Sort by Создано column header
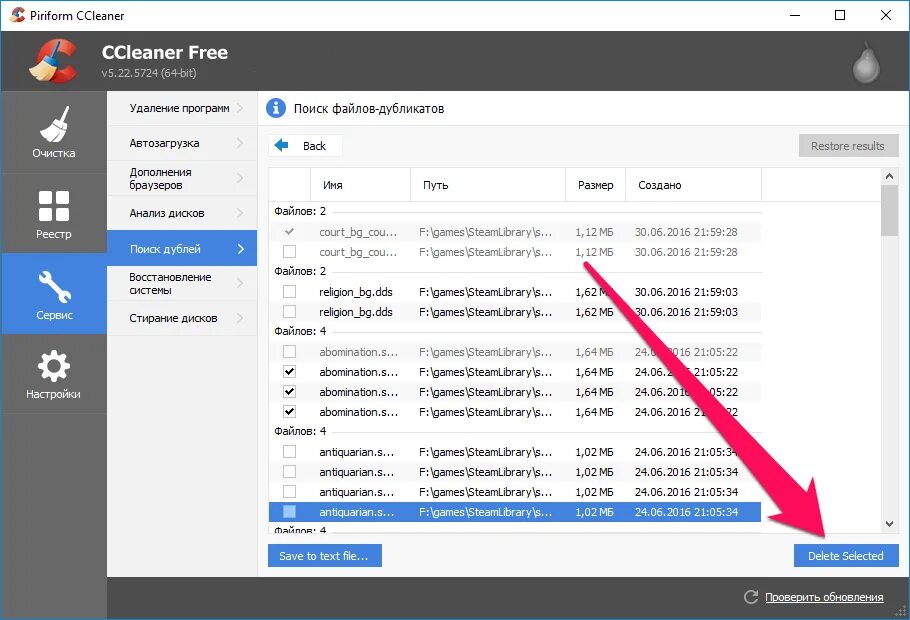 [x=693, y=185]
